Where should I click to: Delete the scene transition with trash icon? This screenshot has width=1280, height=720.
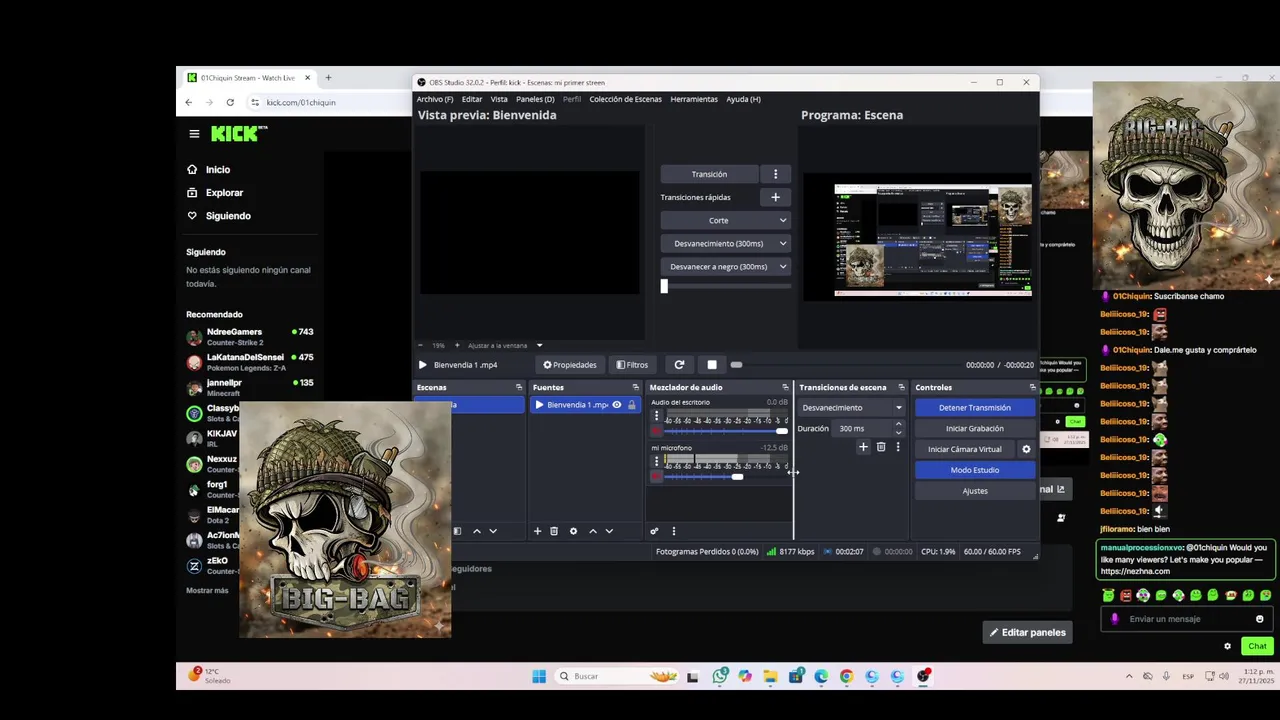click(881, 447)
